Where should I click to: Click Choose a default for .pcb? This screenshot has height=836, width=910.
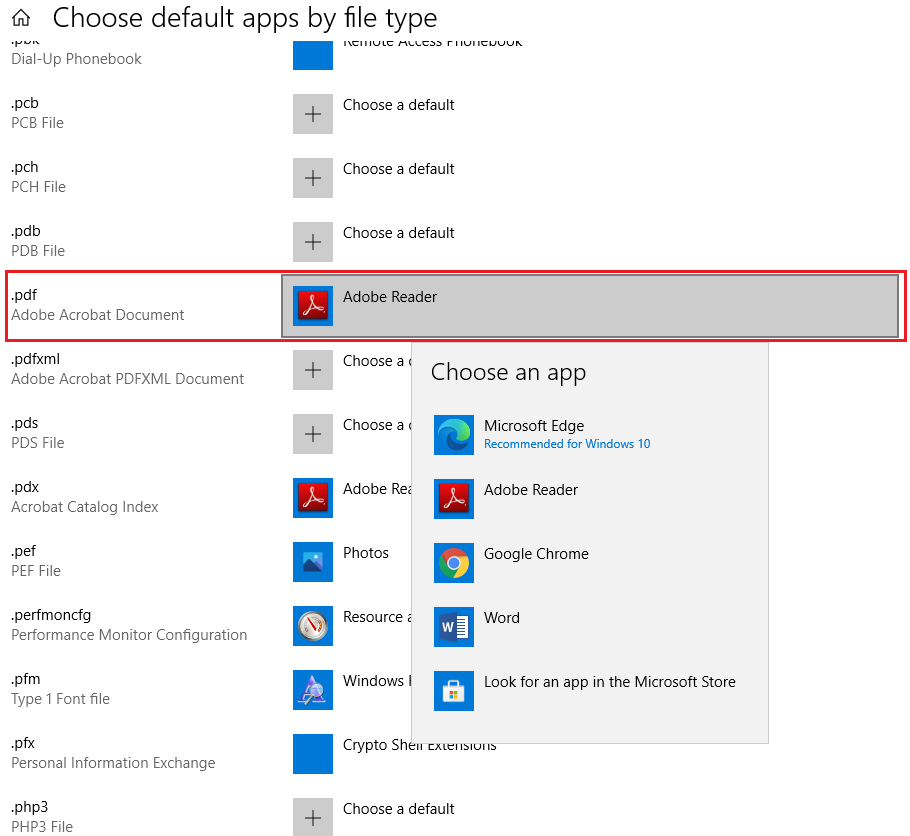tap(399, 105)
